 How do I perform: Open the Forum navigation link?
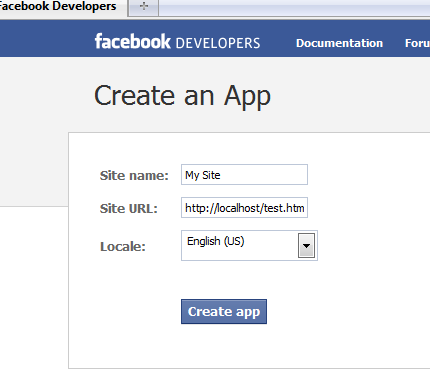[417, 43]
